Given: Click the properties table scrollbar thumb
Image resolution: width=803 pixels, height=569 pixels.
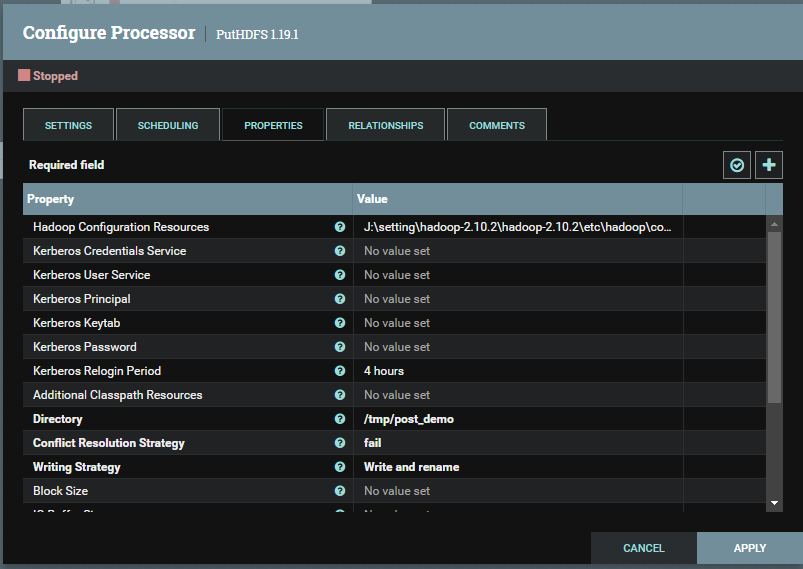Looking at the screenshot, I should (774, 317).
